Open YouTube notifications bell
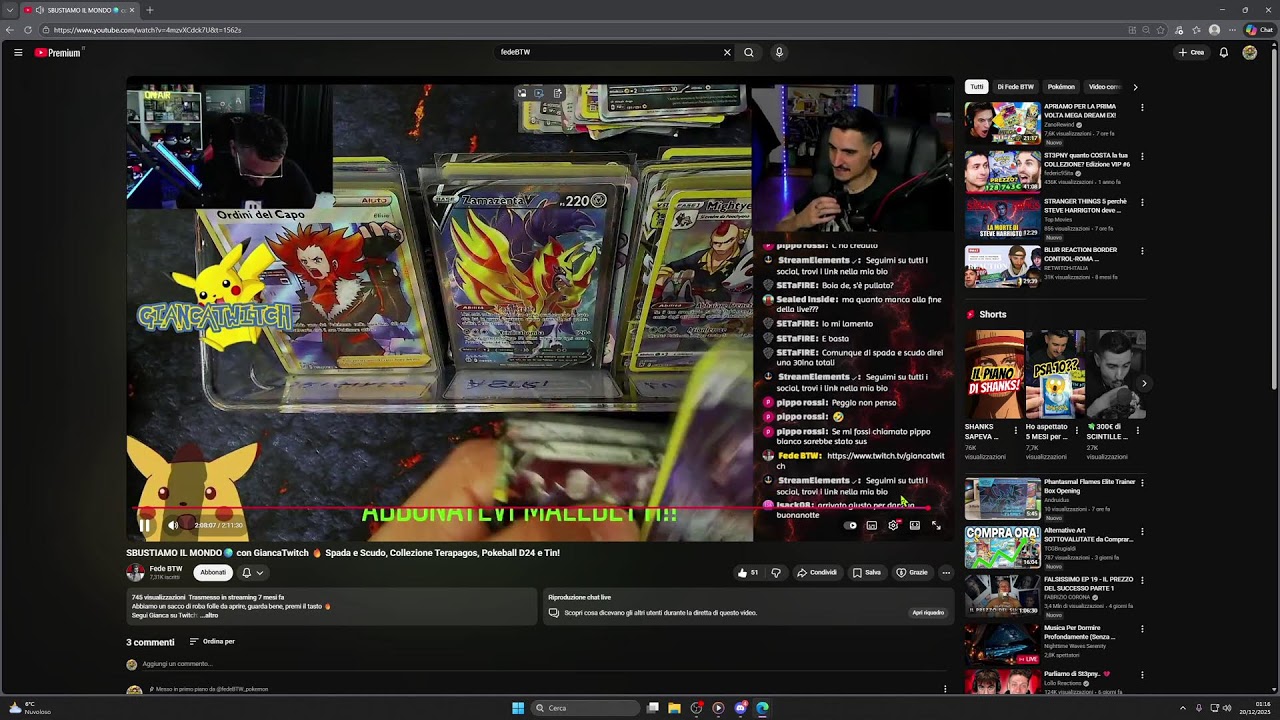The height and width of the screenshot is (720, 1280). (1223, 52)
